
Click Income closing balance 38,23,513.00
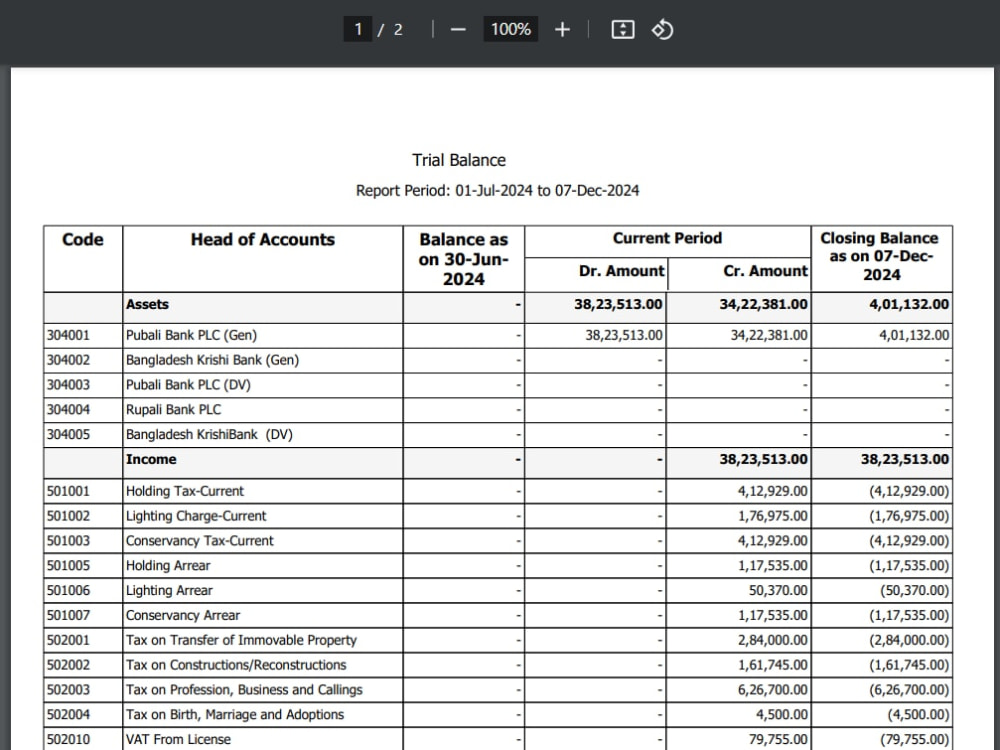[905, 459]
